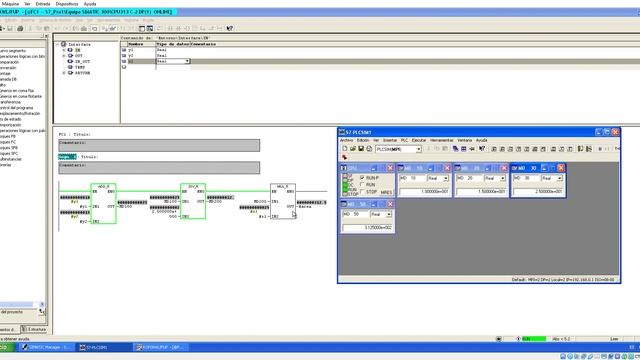Open Real format dropdown in MD 50 window
This screenshot has width=640, height=360.
pos(389,214)
